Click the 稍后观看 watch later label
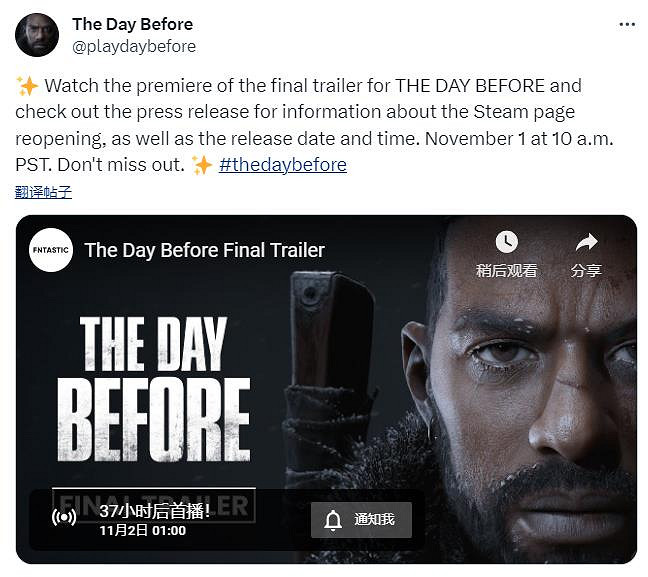This screenshot has width=648, height=577. pyautogui.click(x=506, y=271)
